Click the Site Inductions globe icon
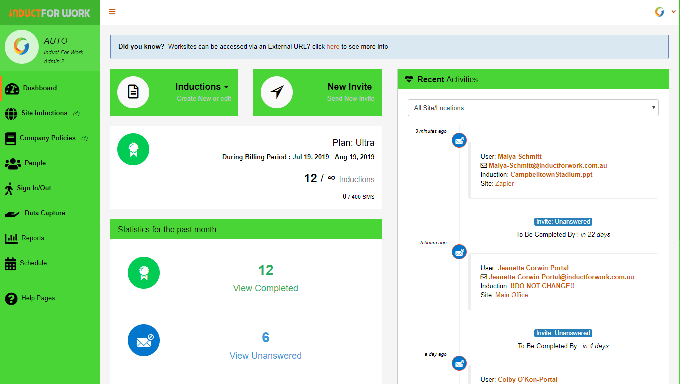 (11, 114)
